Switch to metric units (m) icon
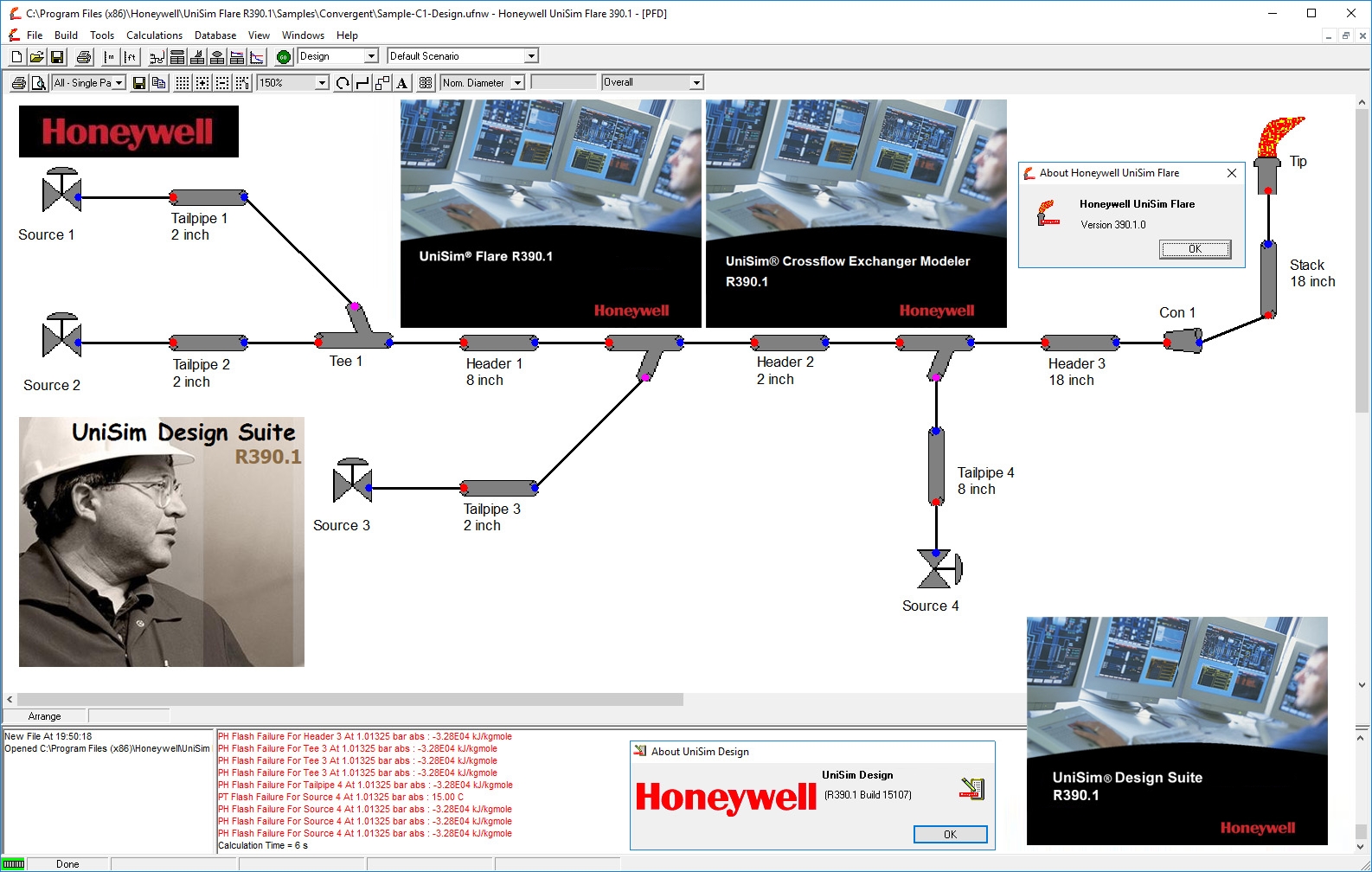 click(x=110, y=57)
